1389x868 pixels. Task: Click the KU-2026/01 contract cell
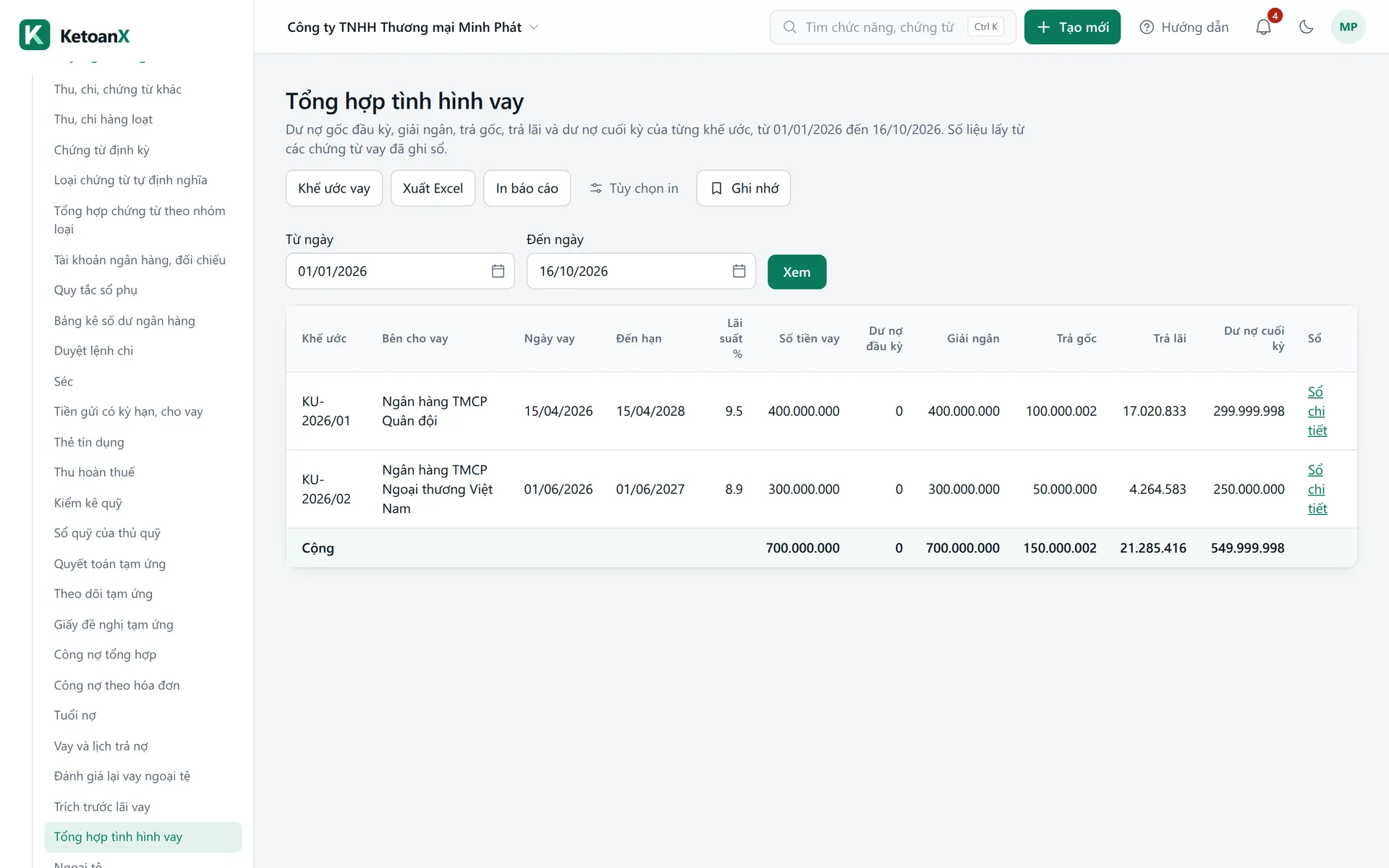click(326, 411)
